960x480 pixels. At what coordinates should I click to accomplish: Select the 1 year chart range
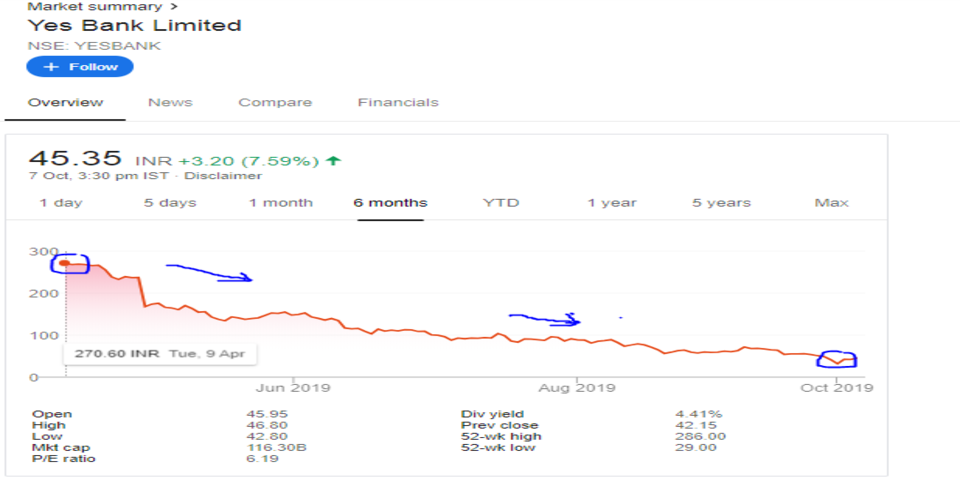click(612, 203)
